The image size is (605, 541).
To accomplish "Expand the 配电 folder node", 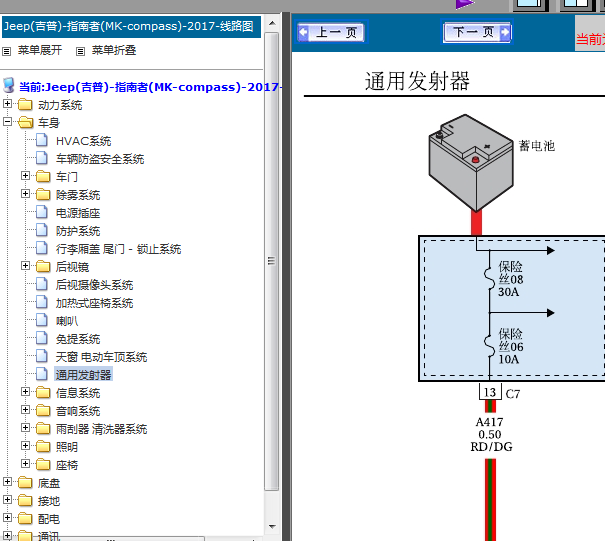I will [x=7, y=517].
